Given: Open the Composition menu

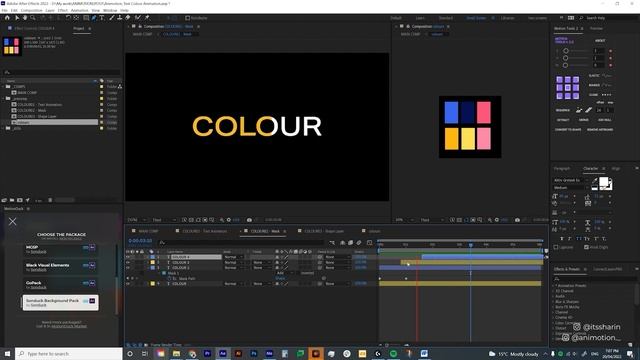Looking at the screenshot, I should click(31, 10).
